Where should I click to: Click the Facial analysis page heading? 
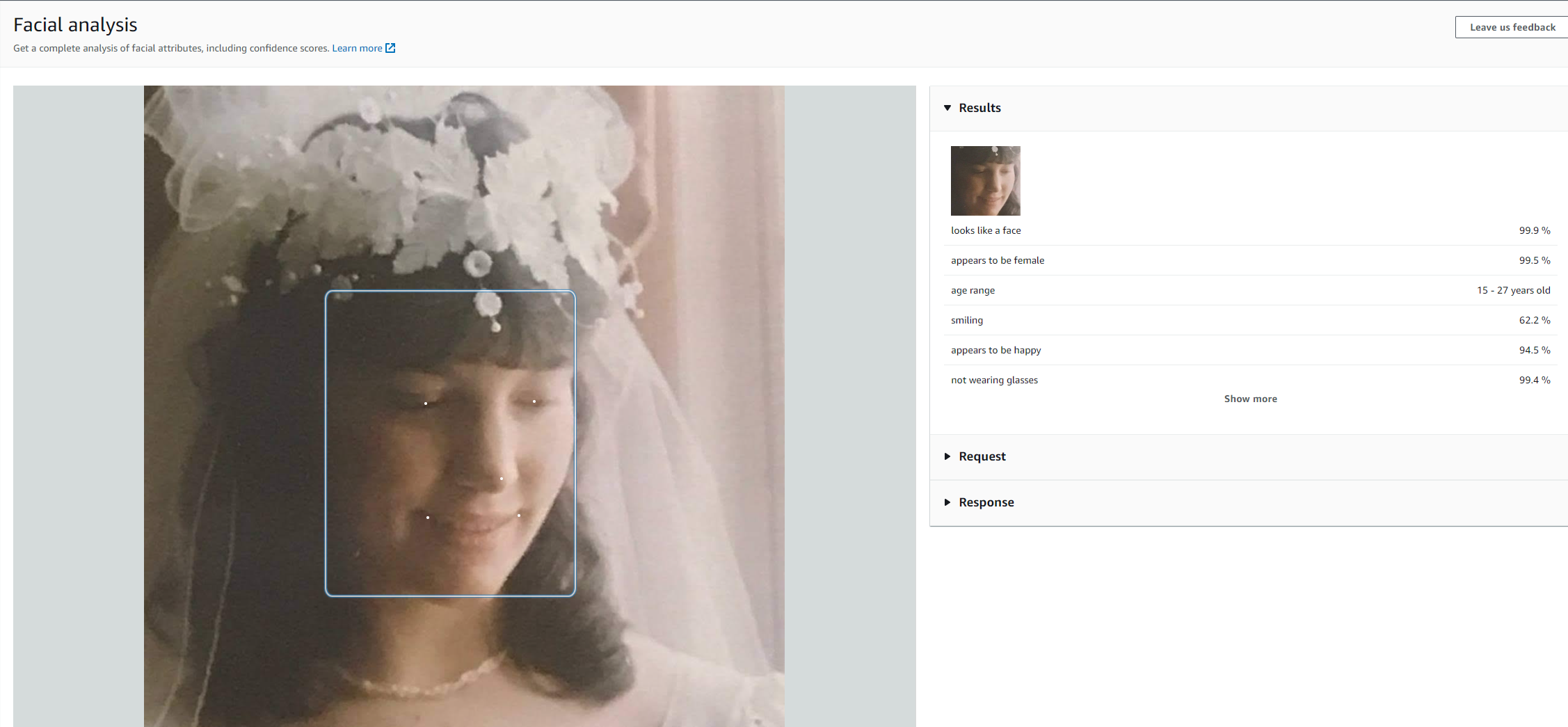[75, 25]
